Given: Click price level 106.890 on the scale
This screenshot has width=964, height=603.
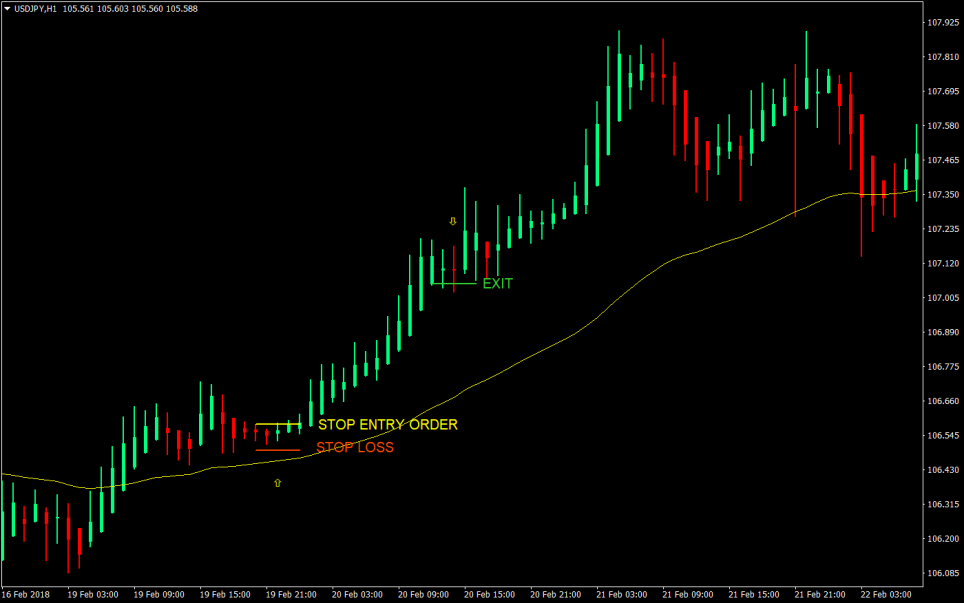Looking at the screenshot, I should [943, 333].
